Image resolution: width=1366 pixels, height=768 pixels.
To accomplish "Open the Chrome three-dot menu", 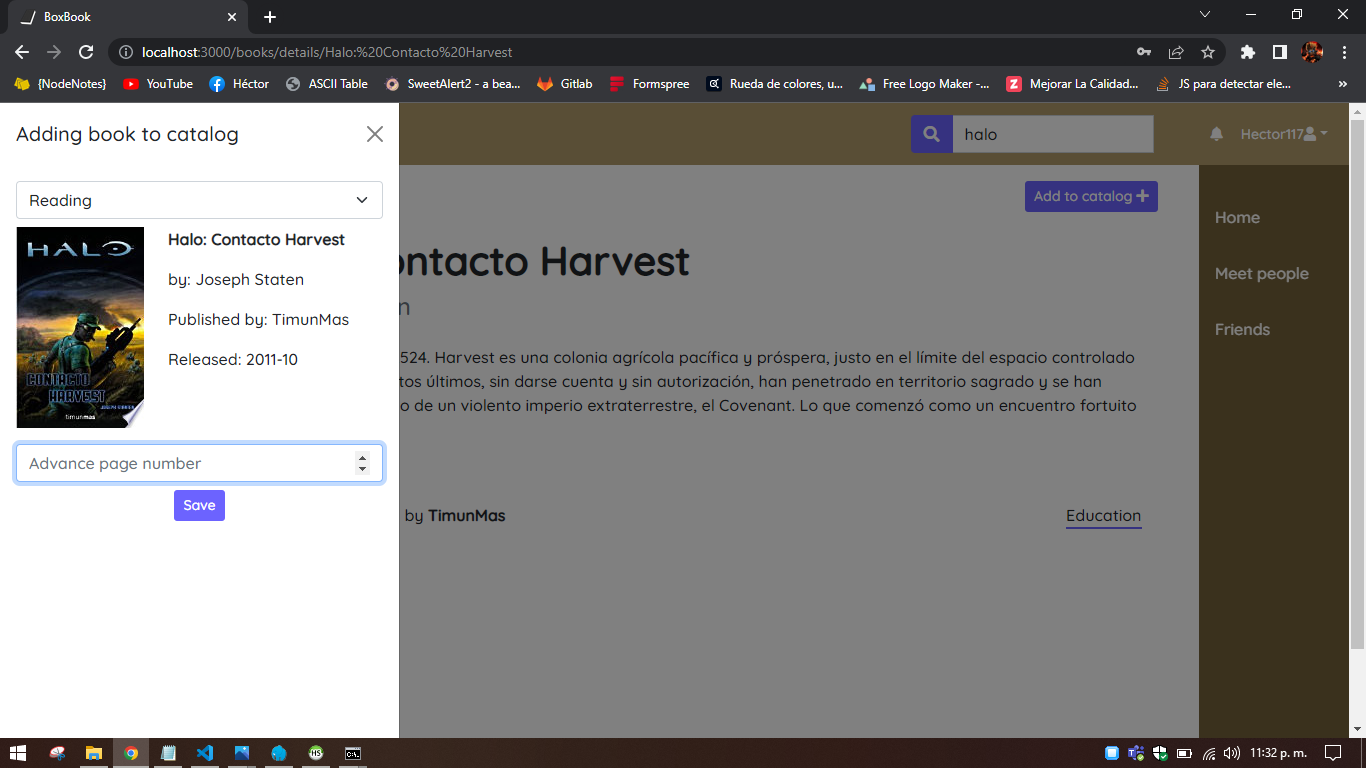I will (x=1344, y=52).
